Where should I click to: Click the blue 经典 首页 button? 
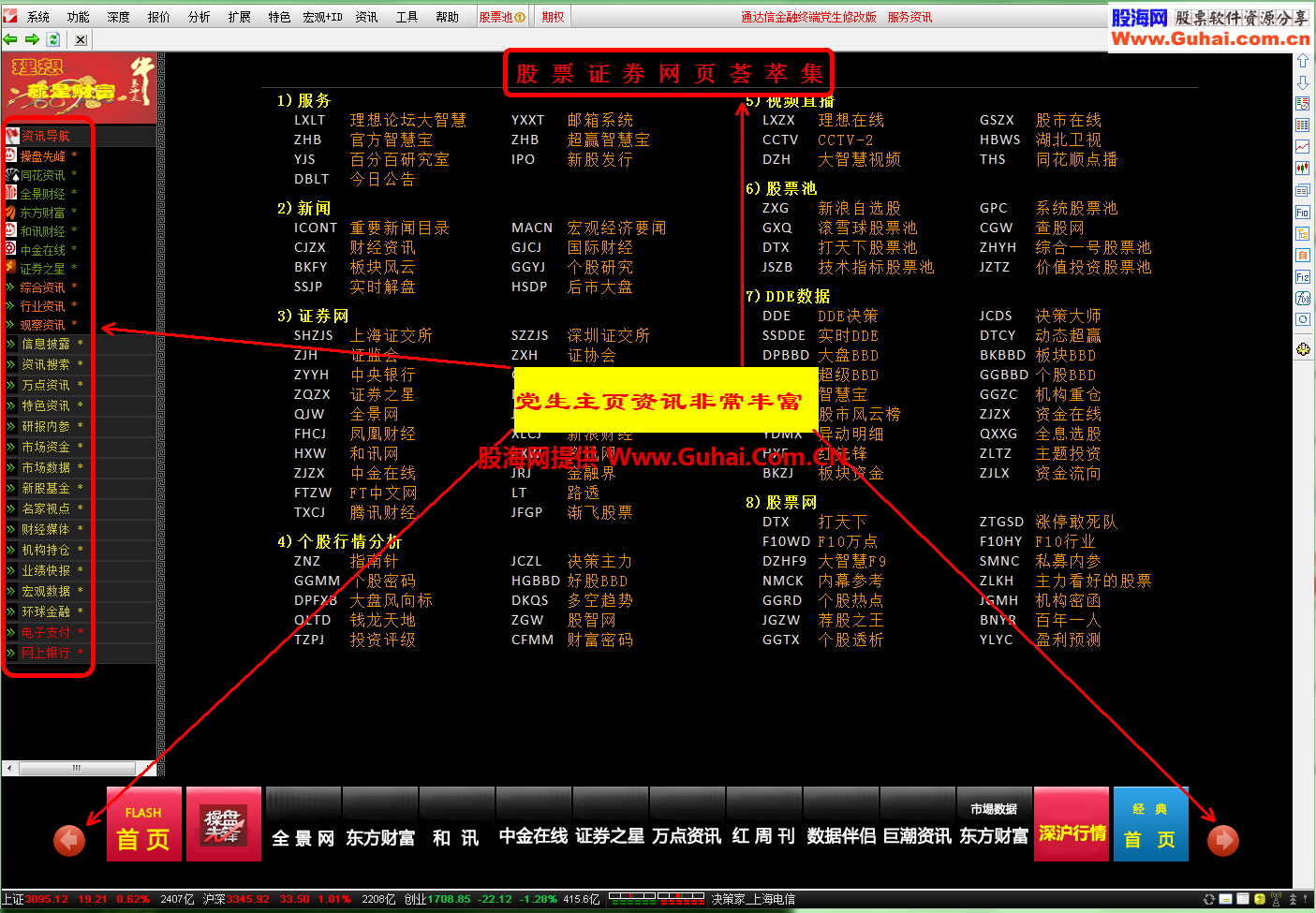coord(1150,824)
